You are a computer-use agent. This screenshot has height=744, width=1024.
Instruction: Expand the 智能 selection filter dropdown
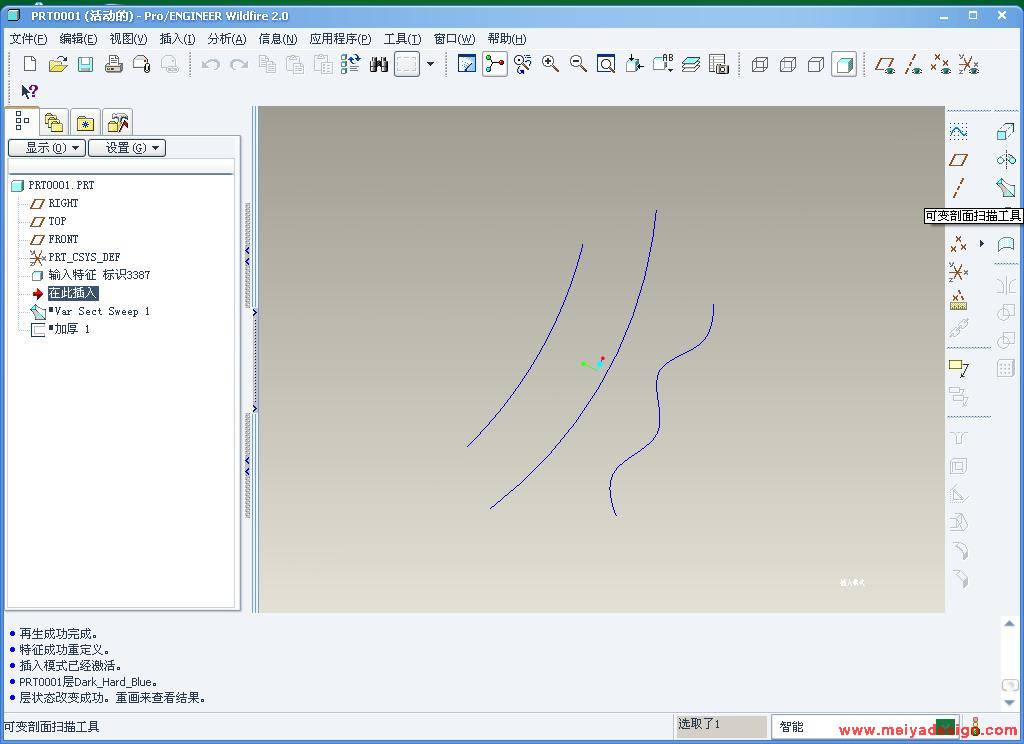pos(944,726)
